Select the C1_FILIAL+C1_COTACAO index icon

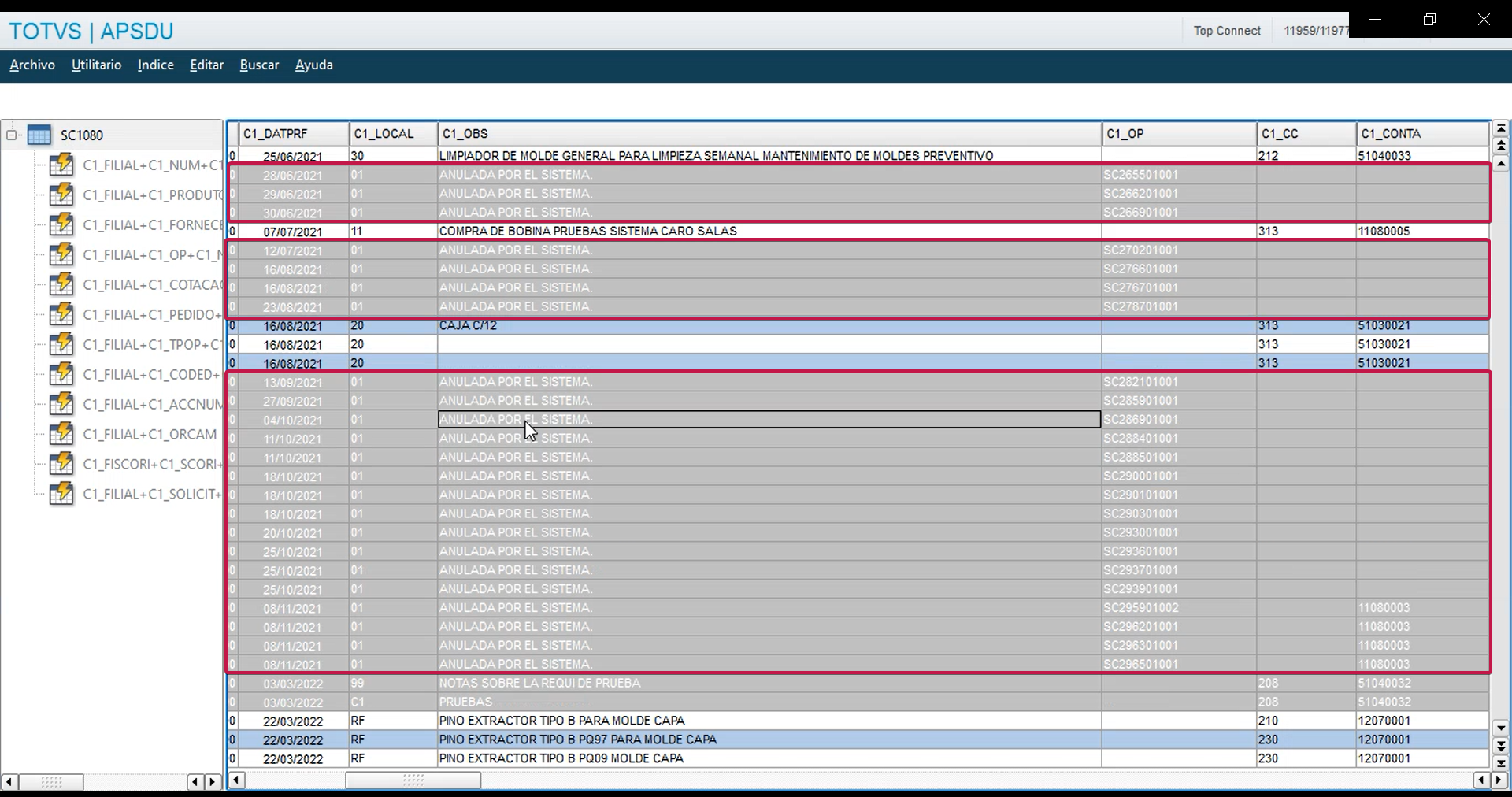pos(61,285)
